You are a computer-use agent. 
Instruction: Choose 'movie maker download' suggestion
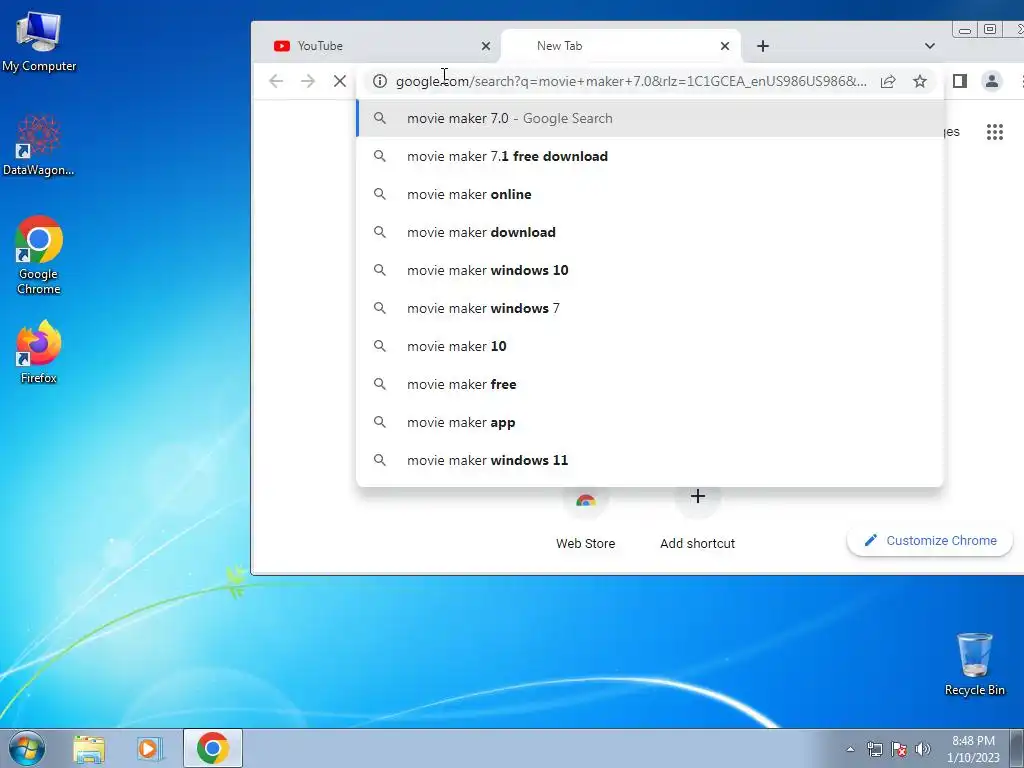click(x=650, y=232)
